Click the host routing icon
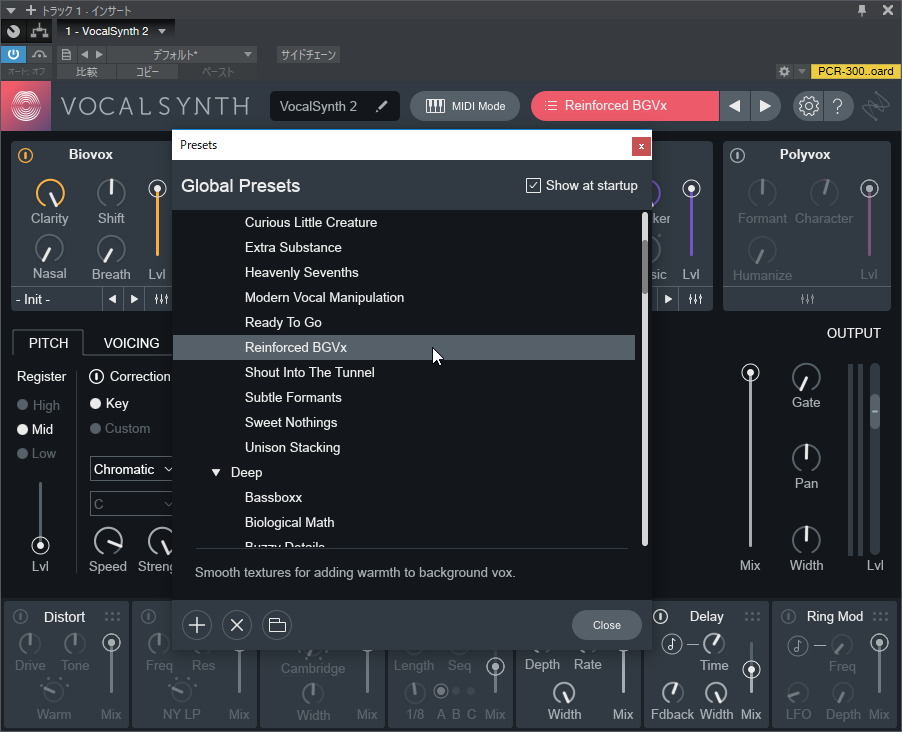 click(40, 31)
